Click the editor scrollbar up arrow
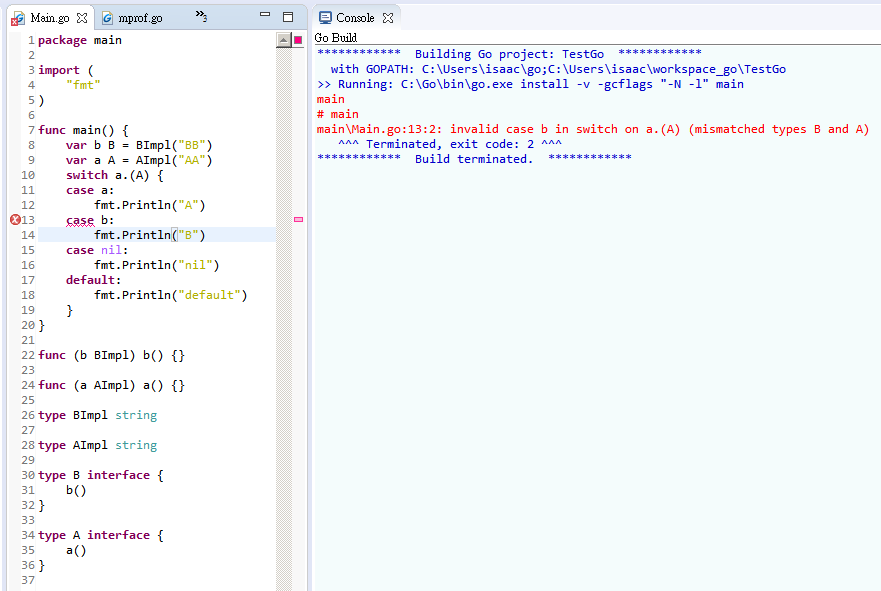 point(283,40)
